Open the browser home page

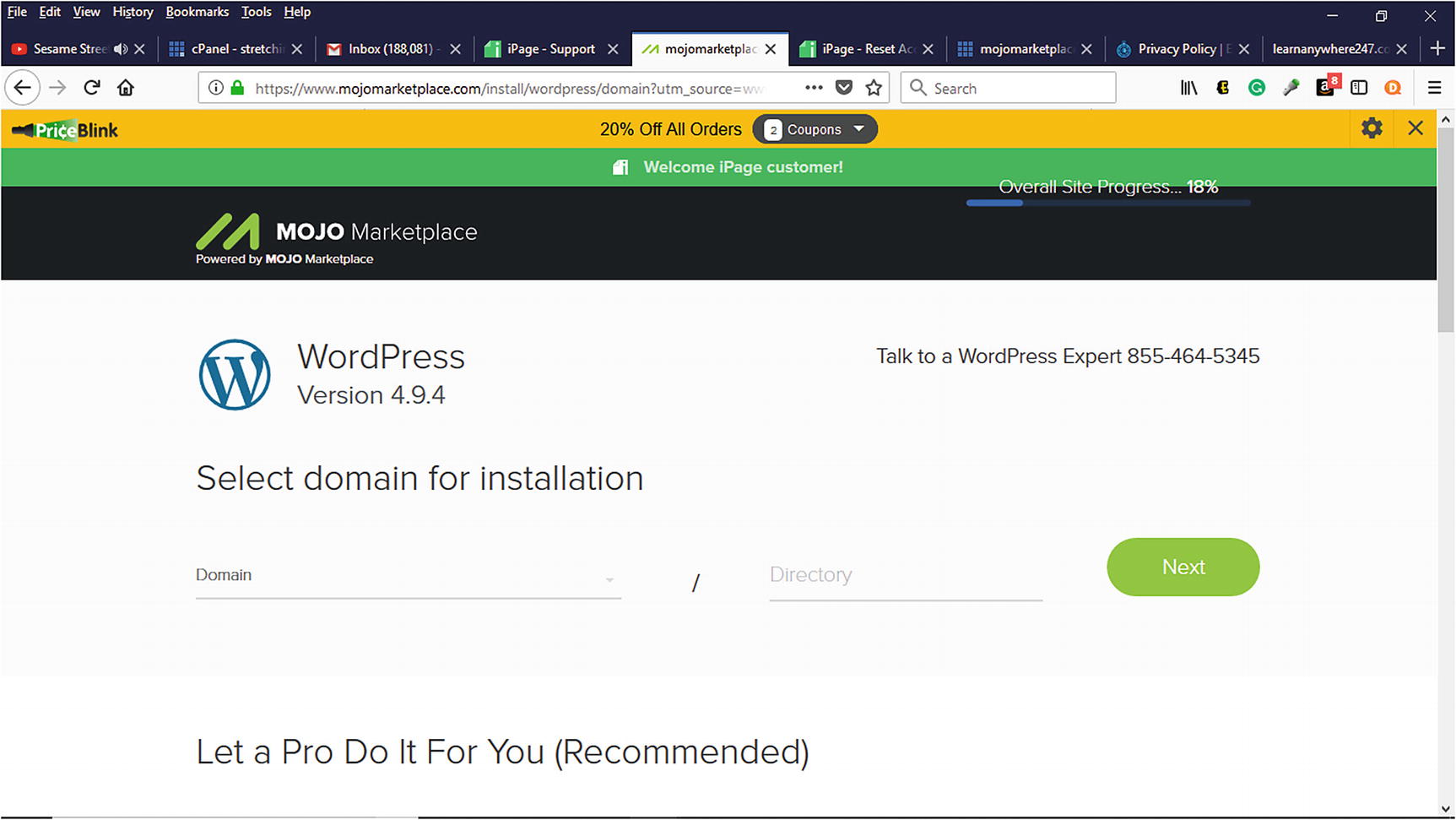[x=126, y=88]
